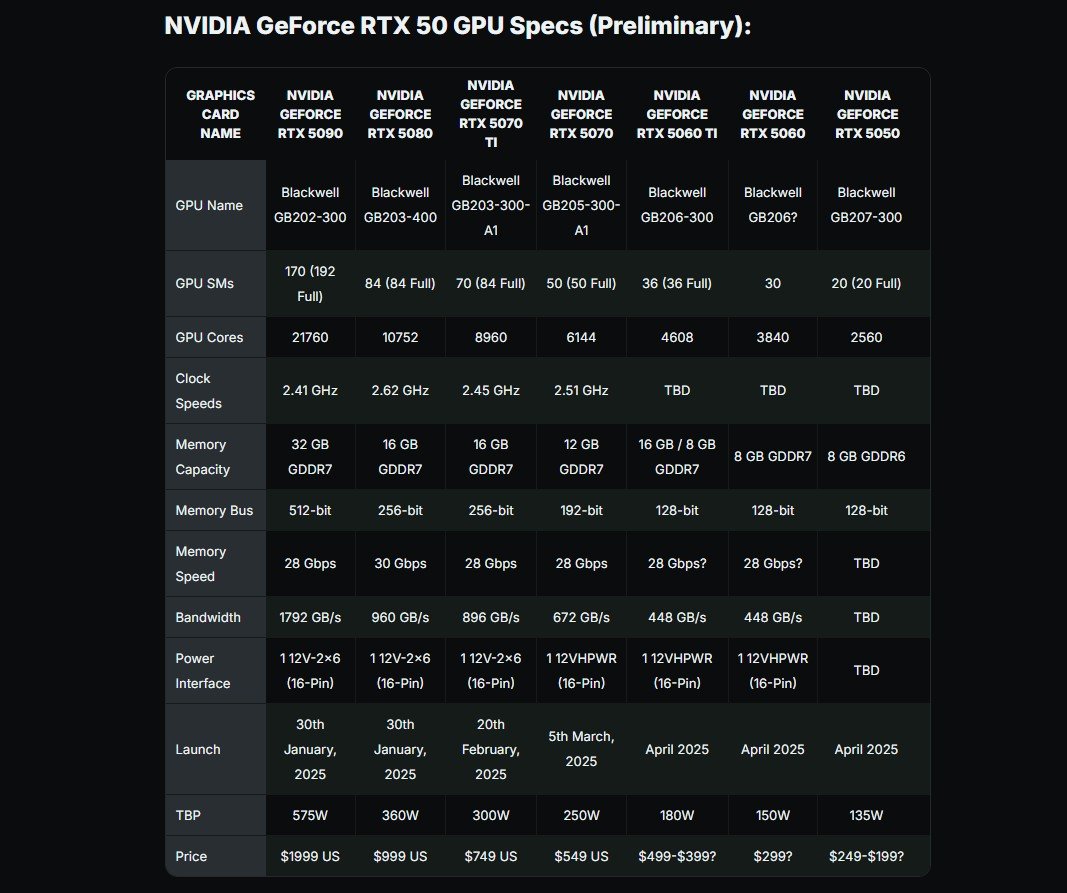
Task: Select the 512-bit memory bus cell
Action: pyautogui.click(x=310, y=510)
